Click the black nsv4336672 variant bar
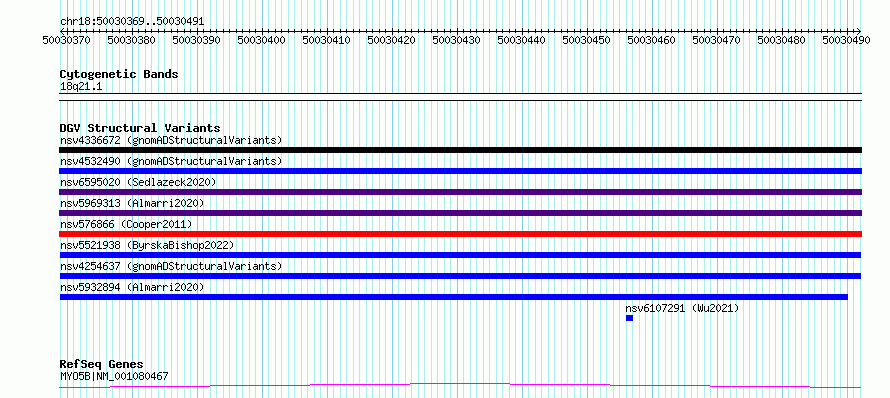The height and width of the screenshot is (398, 890). (x=460, y=150)
